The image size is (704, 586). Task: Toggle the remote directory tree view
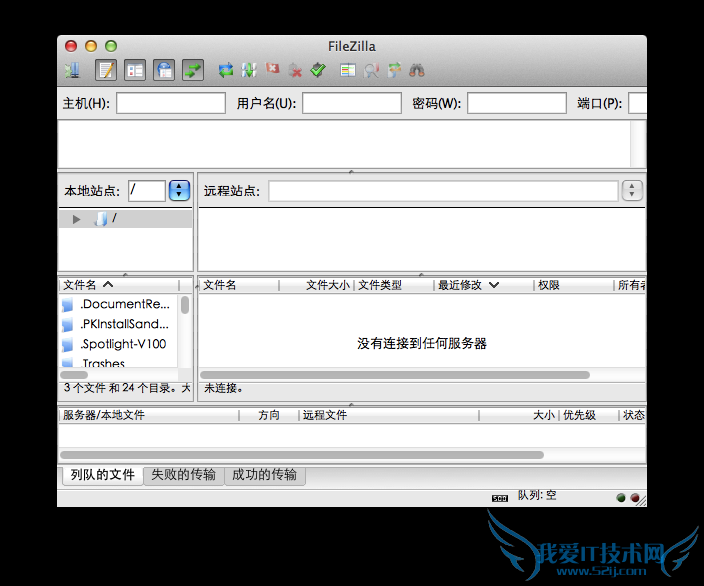pyautogui.click(x=164, y=70)
